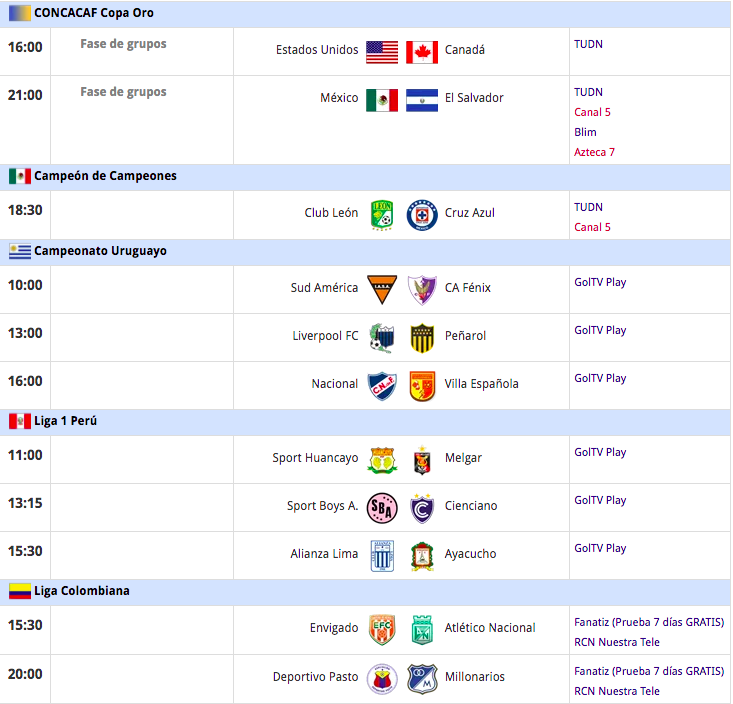733x704 pixels.
Task: Open the Blim channel link
Action: (x=585, y=132)
